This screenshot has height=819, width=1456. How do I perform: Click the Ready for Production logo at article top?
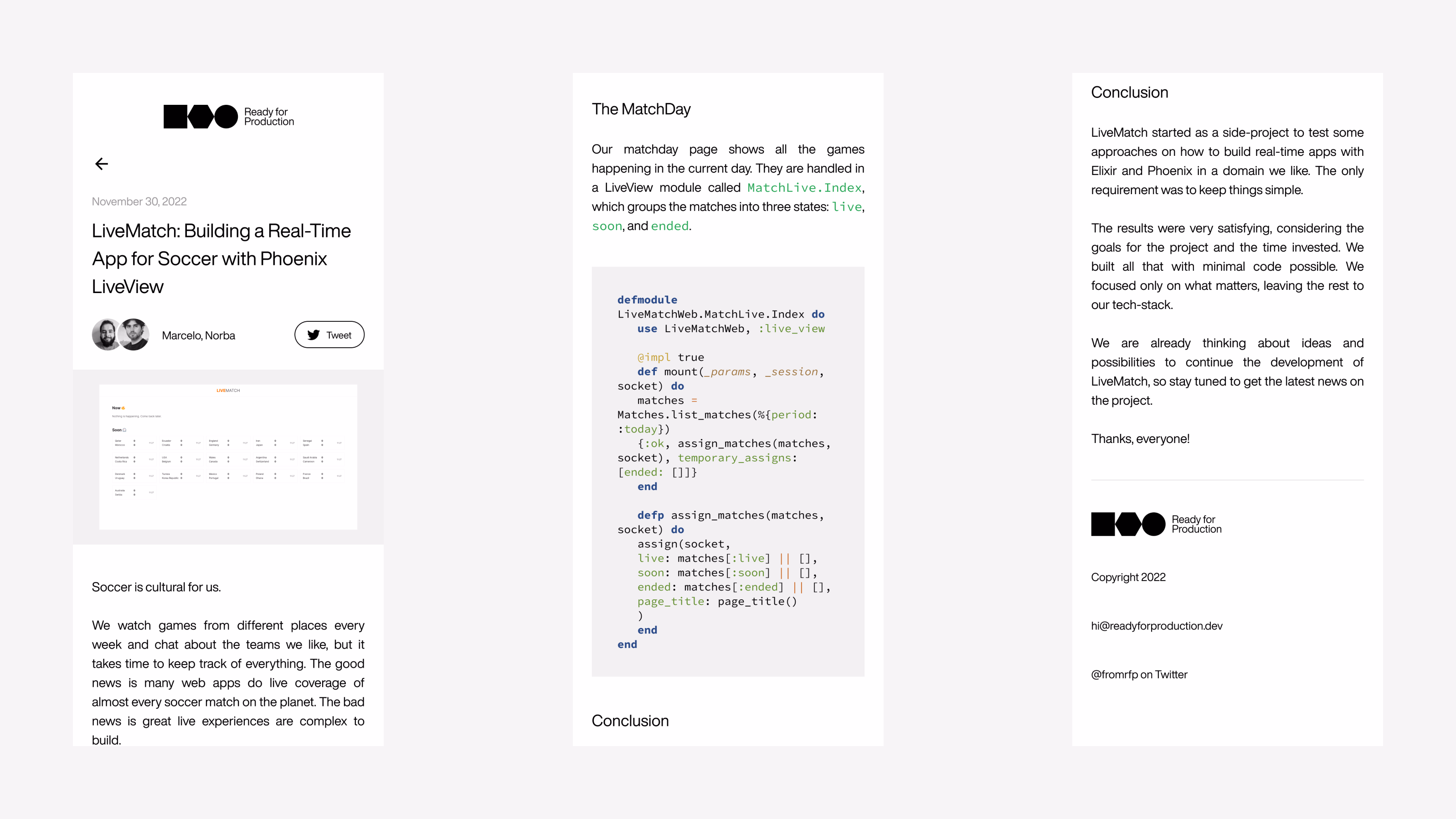click(228, 116)
